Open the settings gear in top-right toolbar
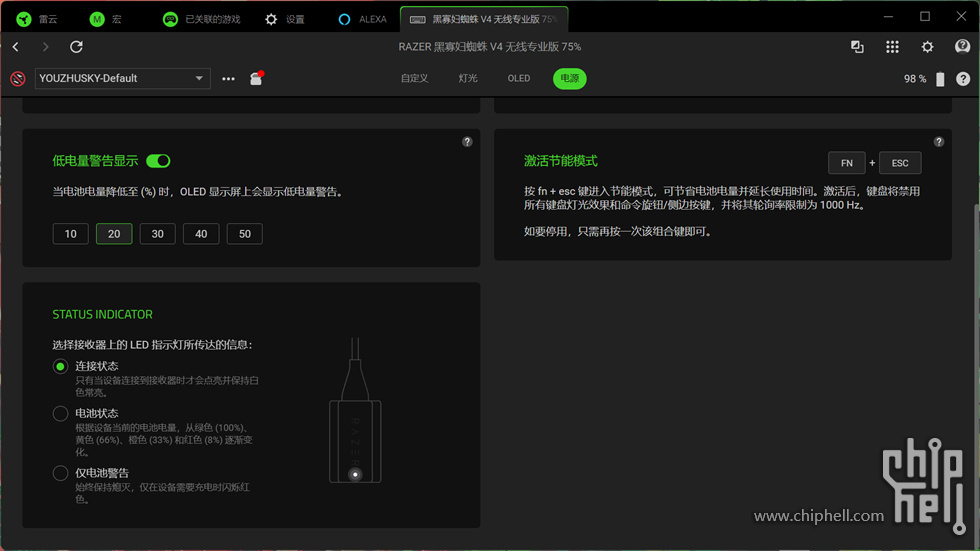 [928, 47]
